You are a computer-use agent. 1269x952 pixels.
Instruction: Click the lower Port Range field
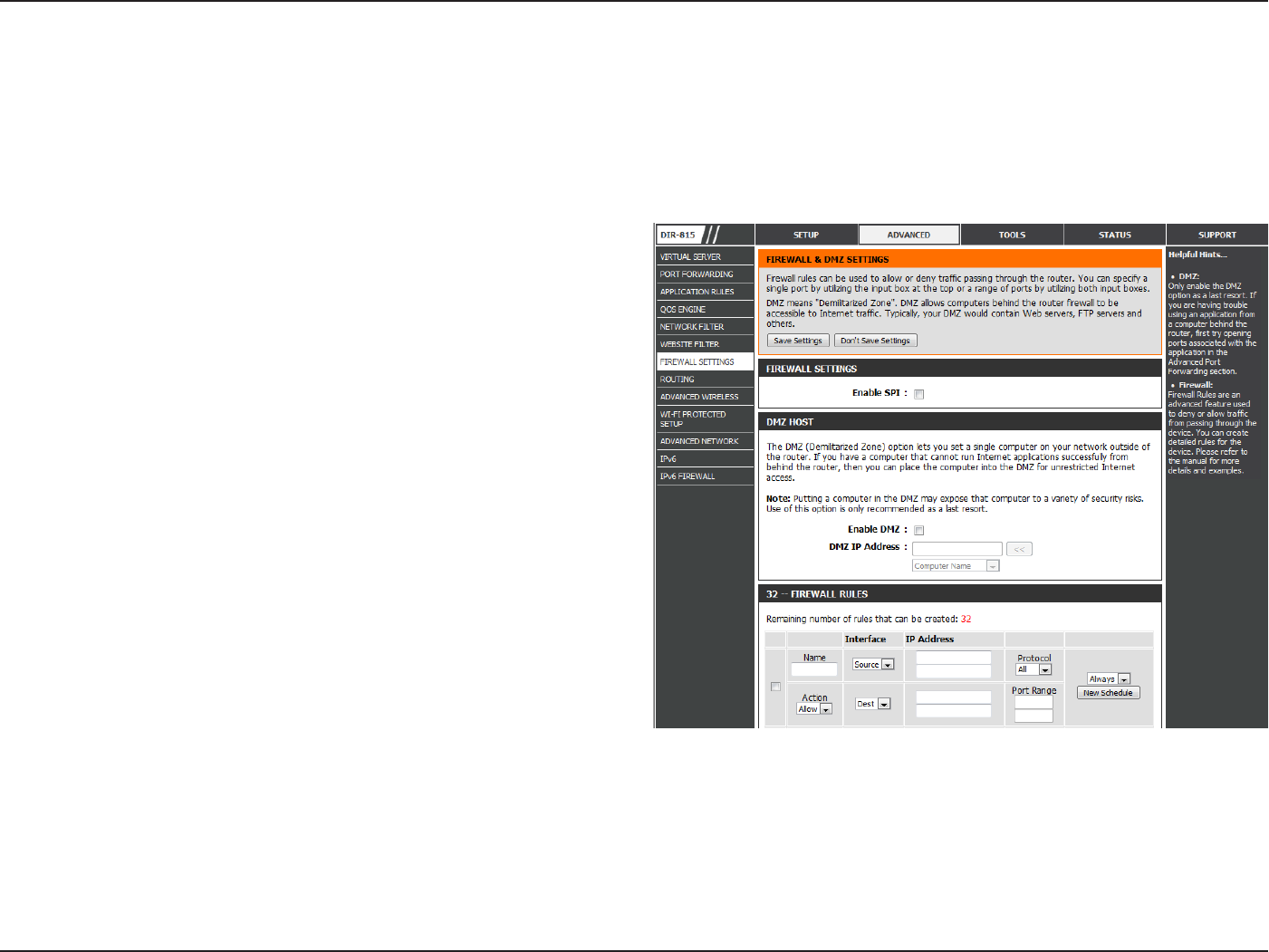pyautogui.click(x=1033, y=716)
